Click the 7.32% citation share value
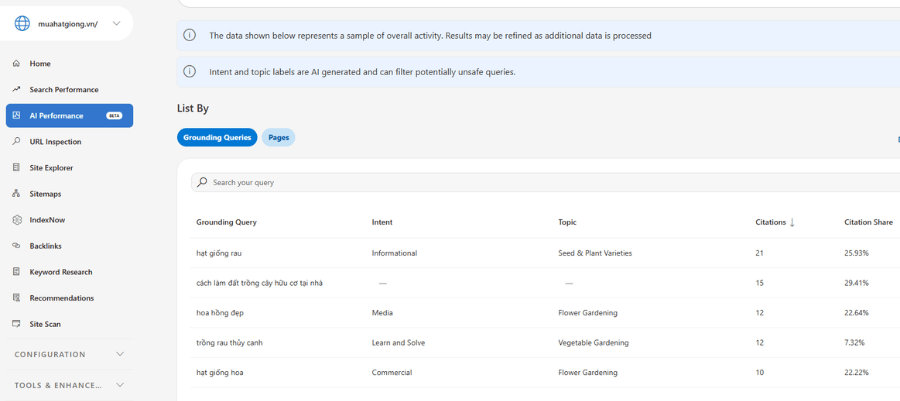900x401 pixels. click(855, 342)
